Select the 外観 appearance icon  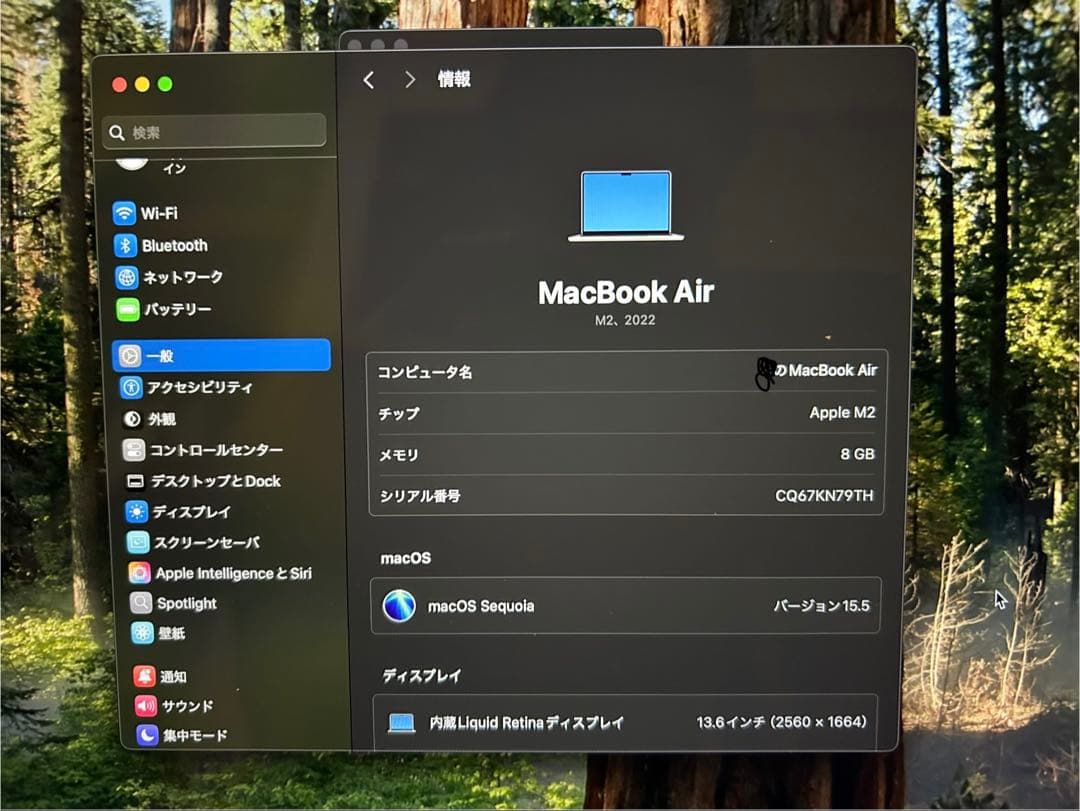pos(133,419)
